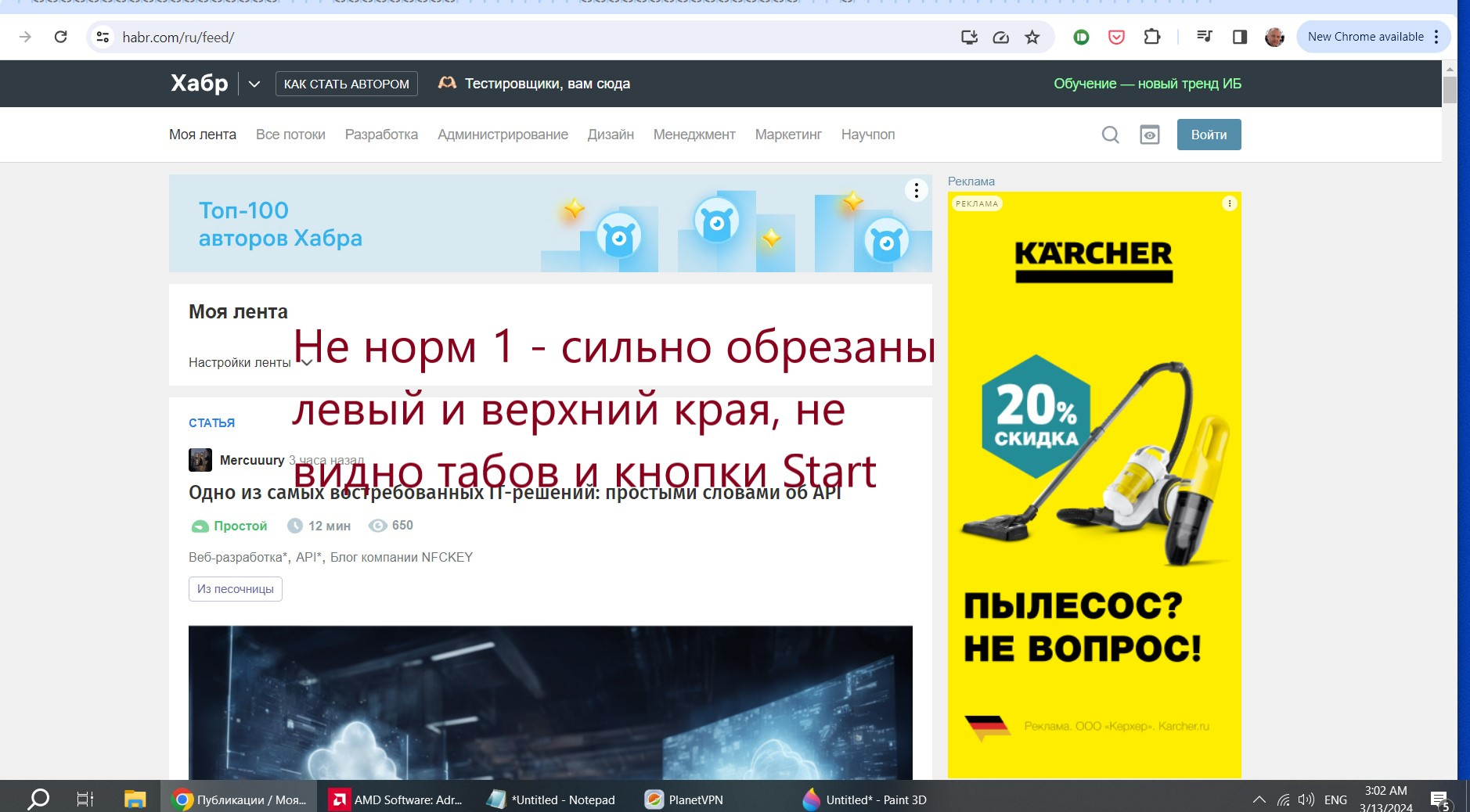Image resolution: width=1470 pixels, height=812 pixels.
Task: Open Task View in the taskbar
Action: [85, 799]
